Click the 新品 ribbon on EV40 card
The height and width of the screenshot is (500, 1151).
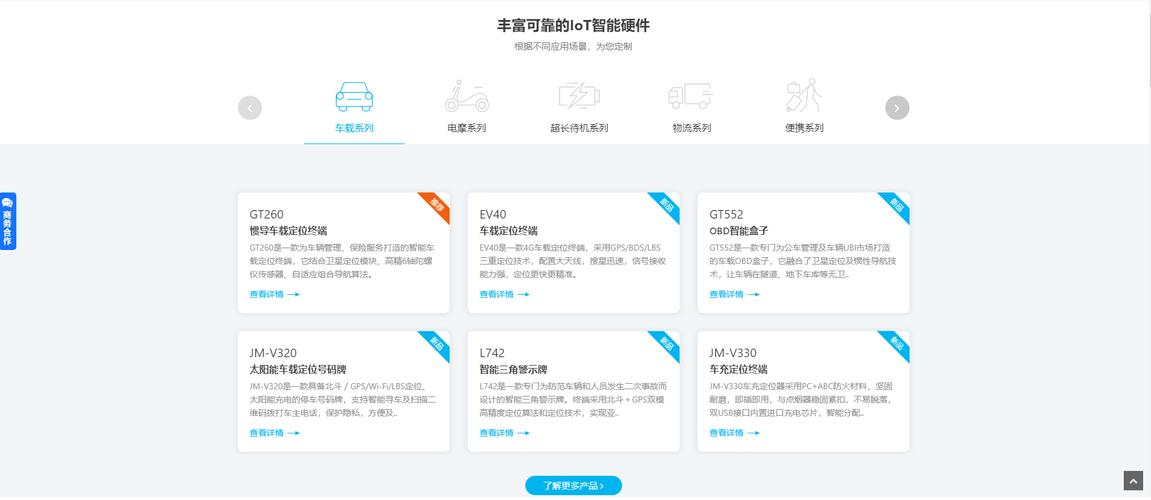(667, 205)
